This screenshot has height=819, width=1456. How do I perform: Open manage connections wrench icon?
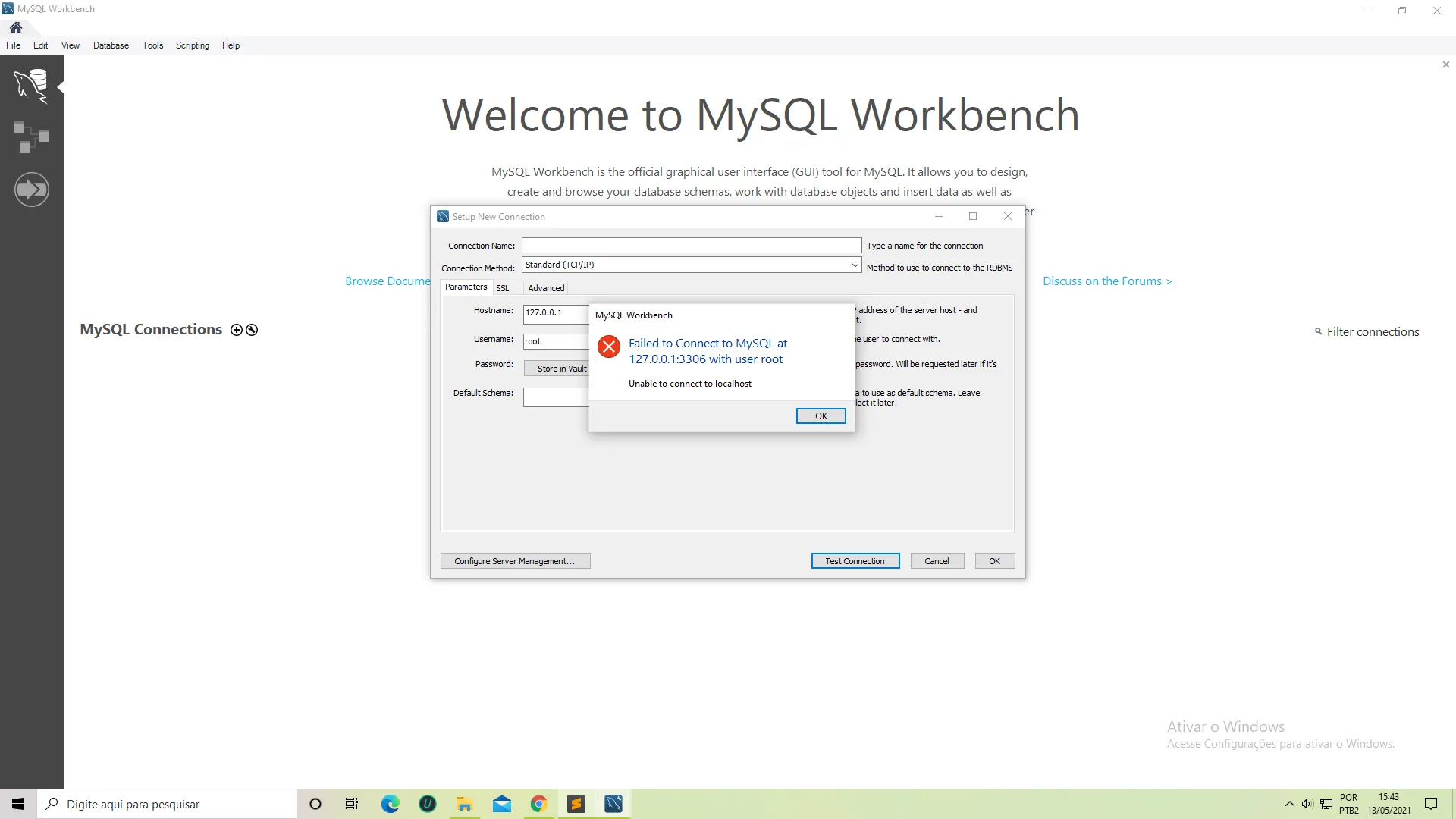pyautogui.click(x=252, y=330)
